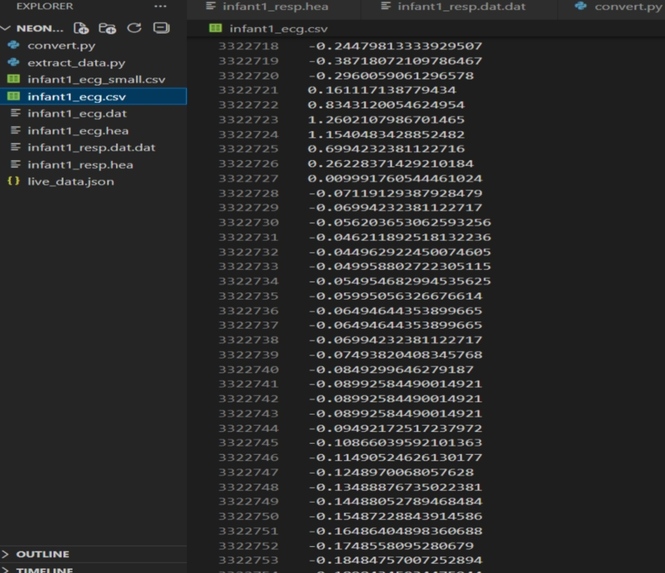Open infant1_ecg.hea in the explorer

point(78,131)
